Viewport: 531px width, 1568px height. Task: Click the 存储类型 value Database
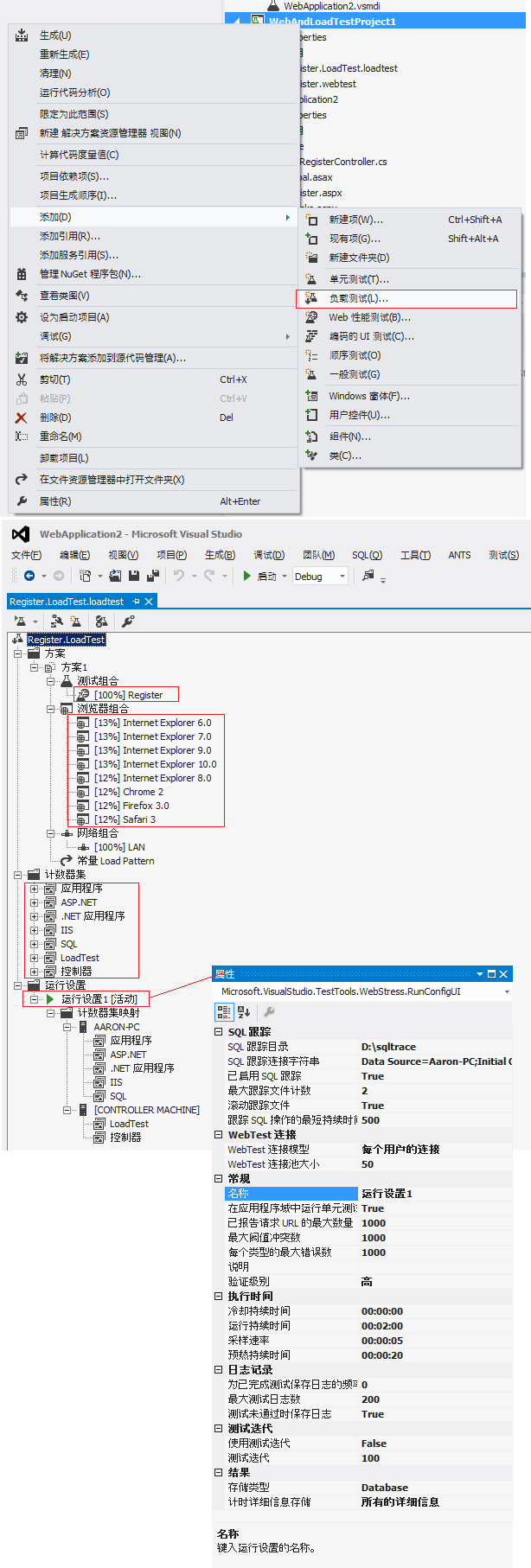coord(435,1488)
